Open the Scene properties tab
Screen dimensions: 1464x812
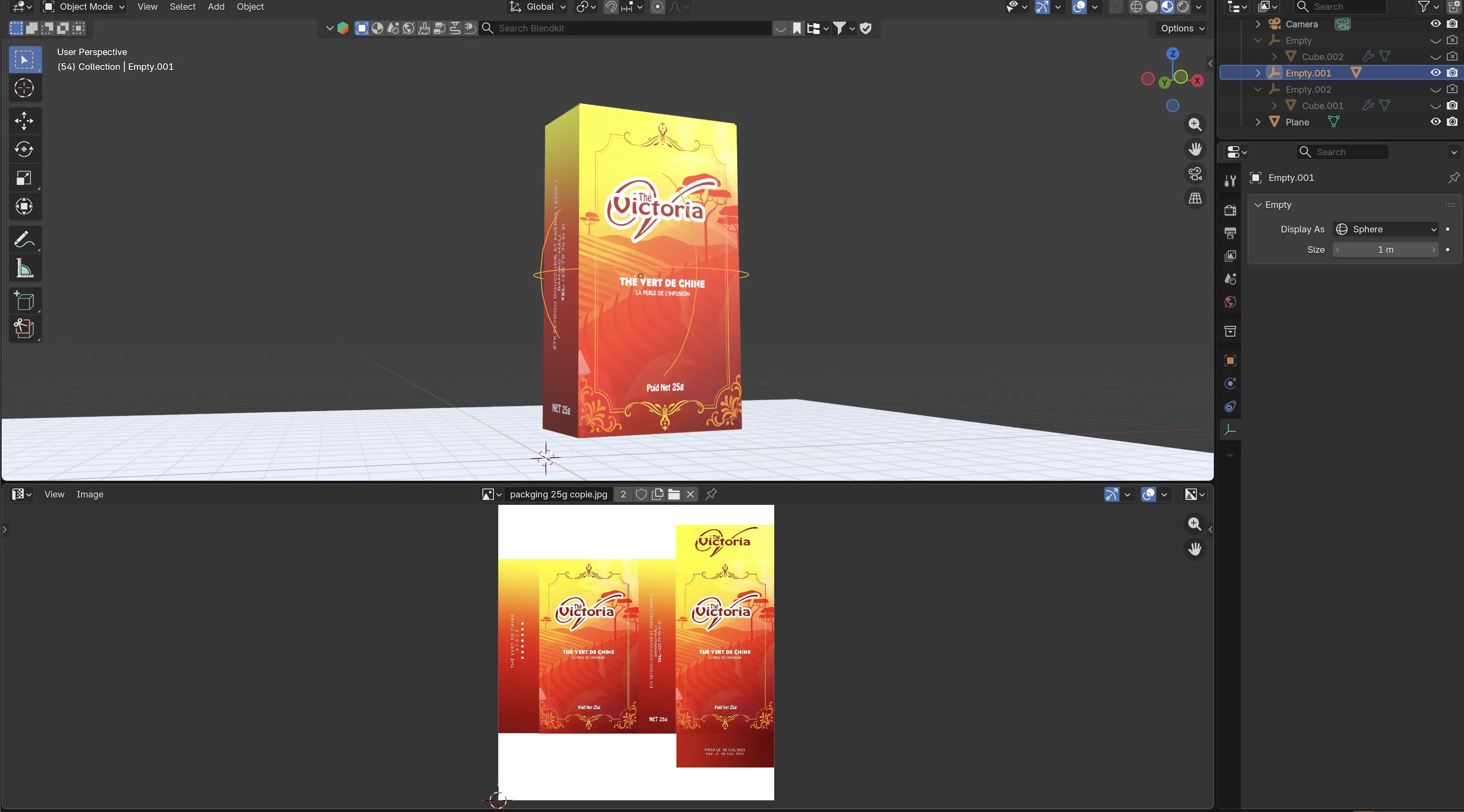point(1230,279)
